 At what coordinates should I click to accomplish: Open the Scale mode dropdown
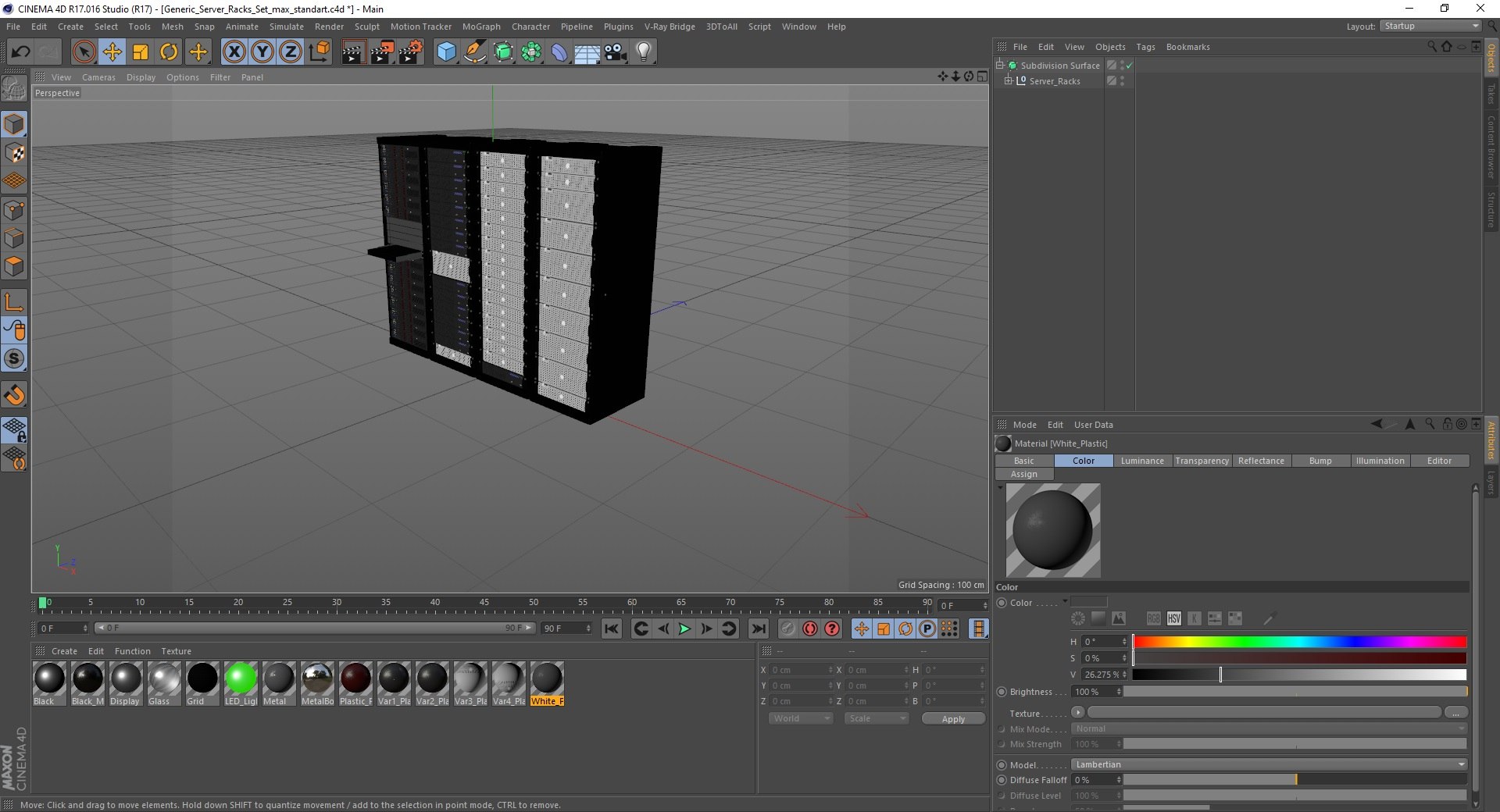pos(877,718)
